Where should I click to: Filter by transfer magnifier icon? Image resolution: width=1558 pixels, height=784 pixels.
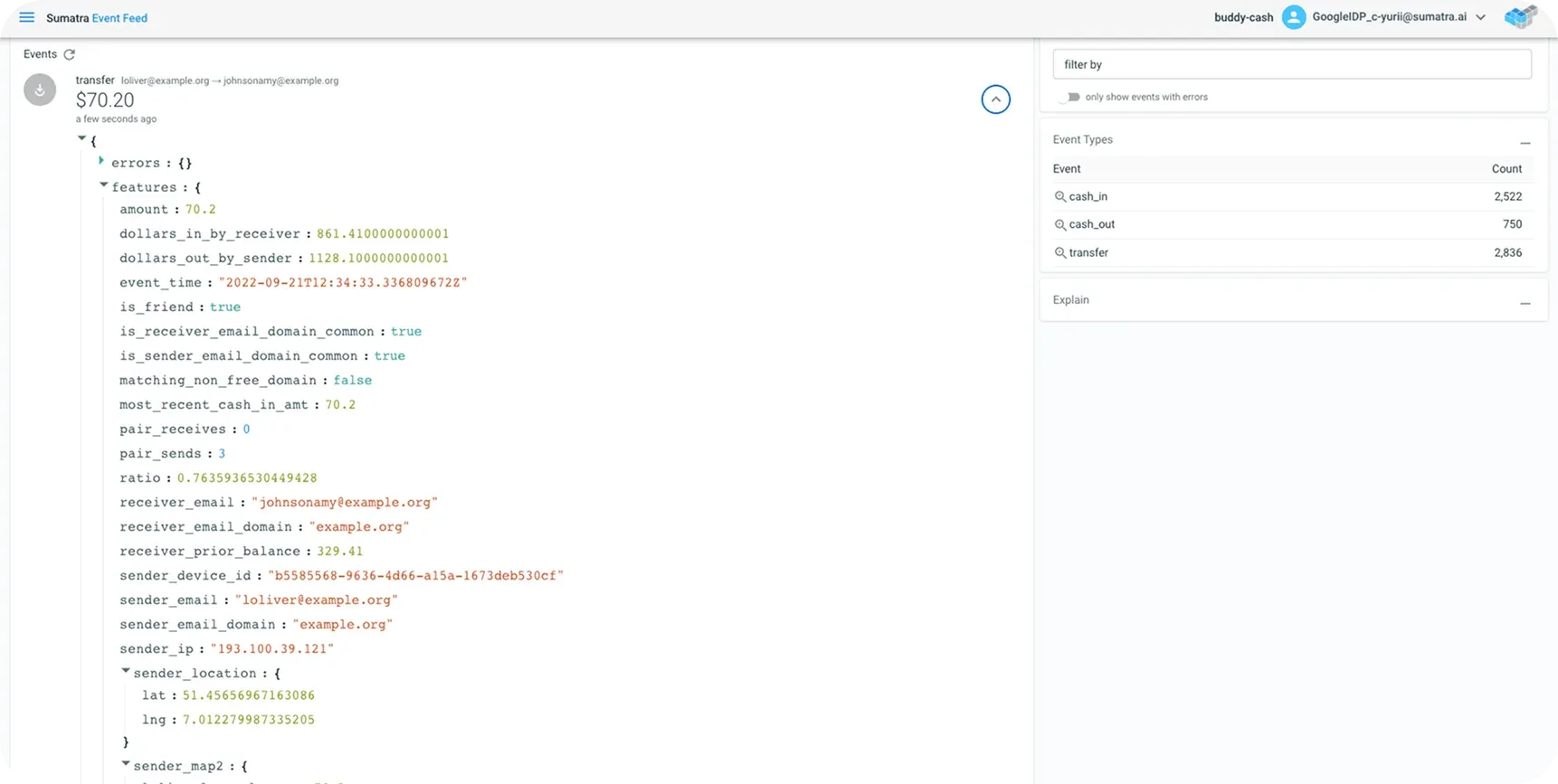[1059, 252]
